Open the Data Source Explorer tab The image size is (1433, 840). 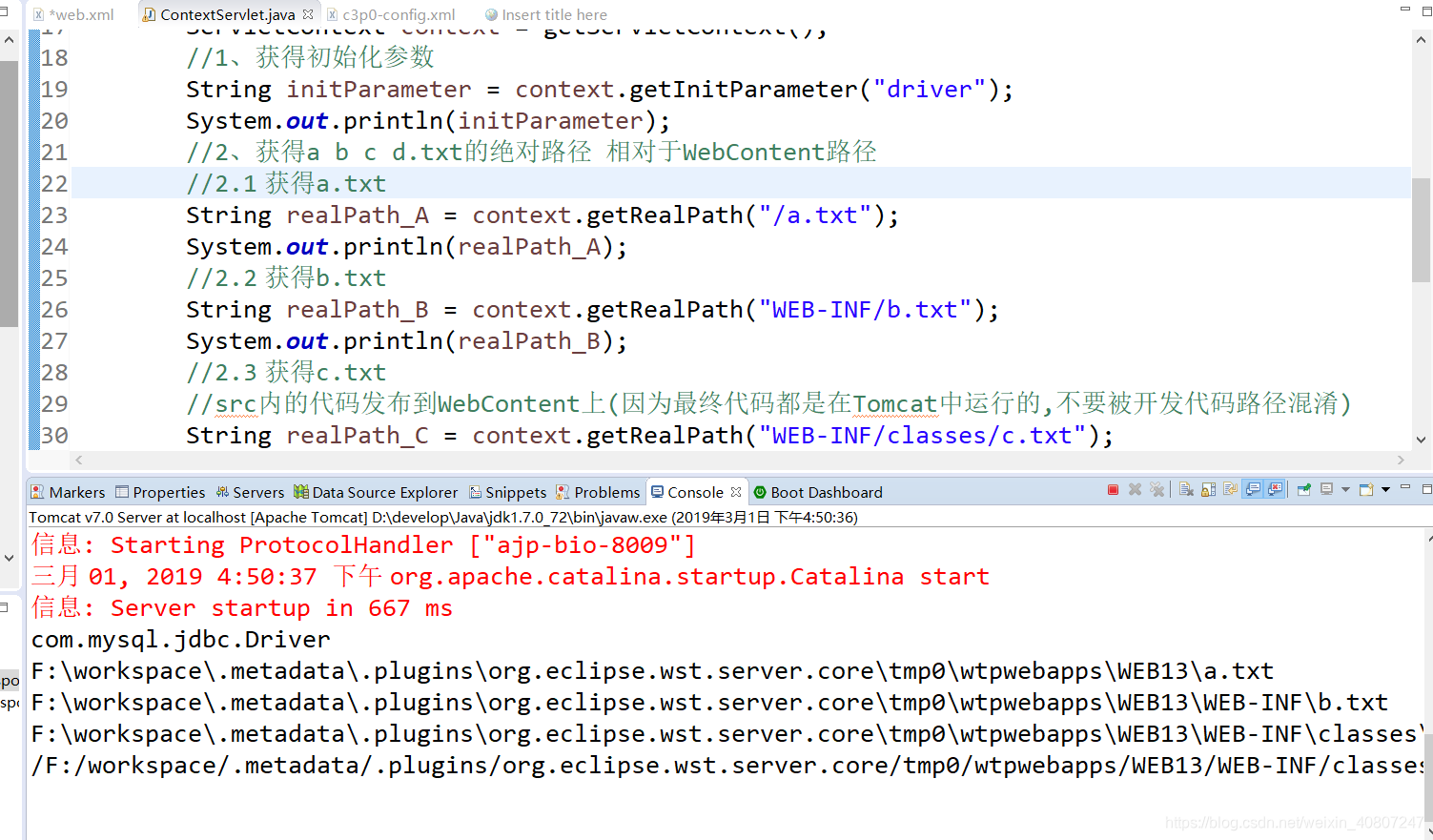coord(376,492)
